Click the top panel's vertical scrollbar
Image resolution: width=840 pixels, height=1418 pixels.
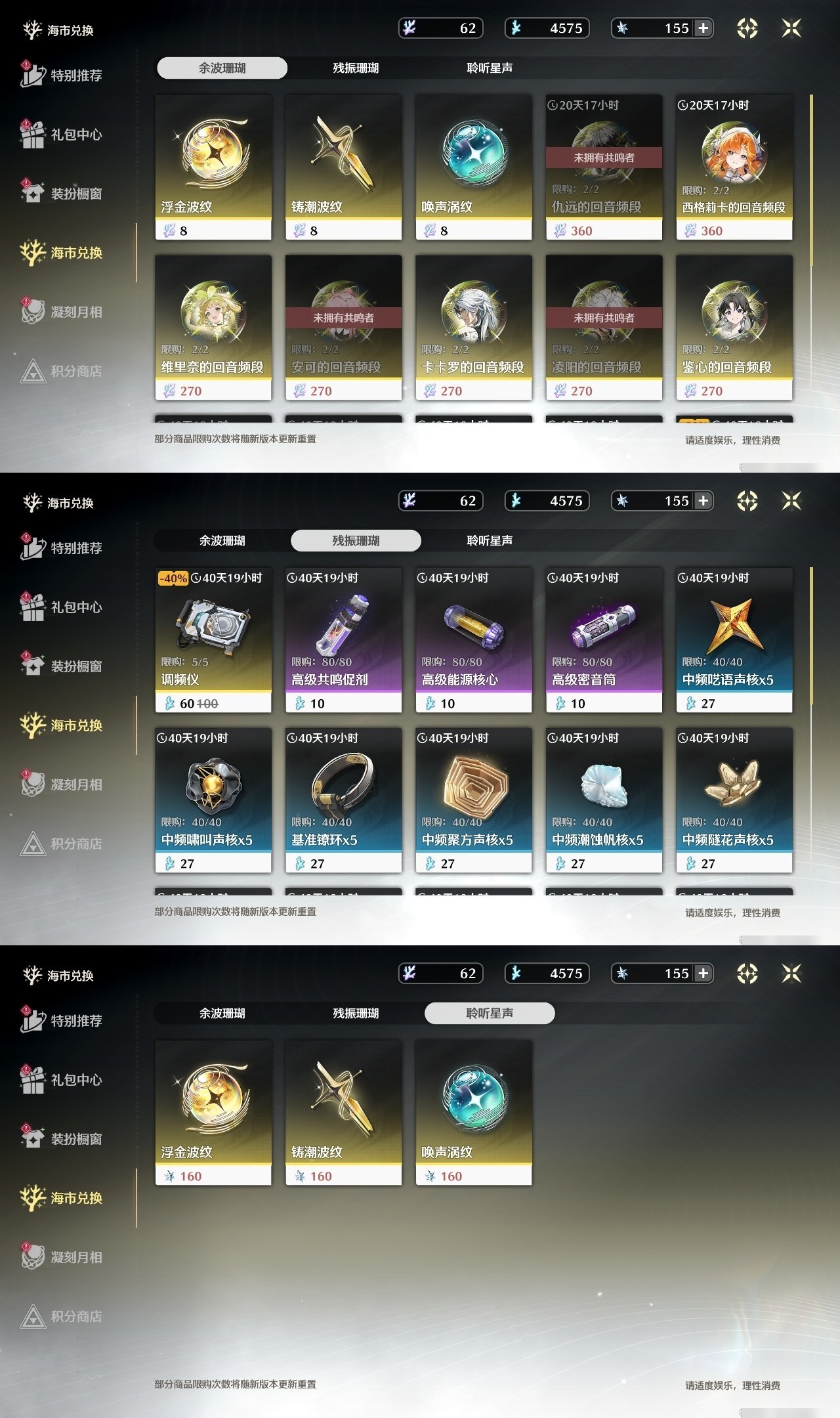(812, 180)
